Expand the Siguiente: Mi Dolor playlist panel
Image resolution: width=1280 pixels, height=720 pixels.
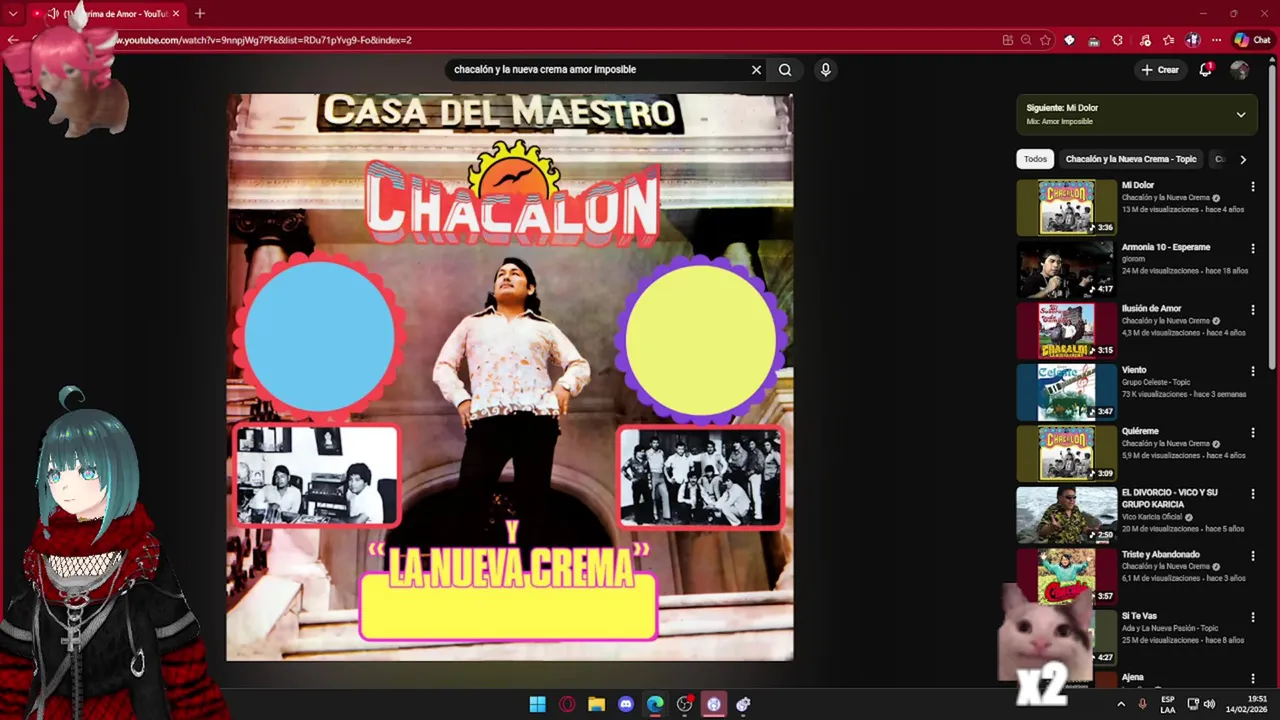point(1241,115)
